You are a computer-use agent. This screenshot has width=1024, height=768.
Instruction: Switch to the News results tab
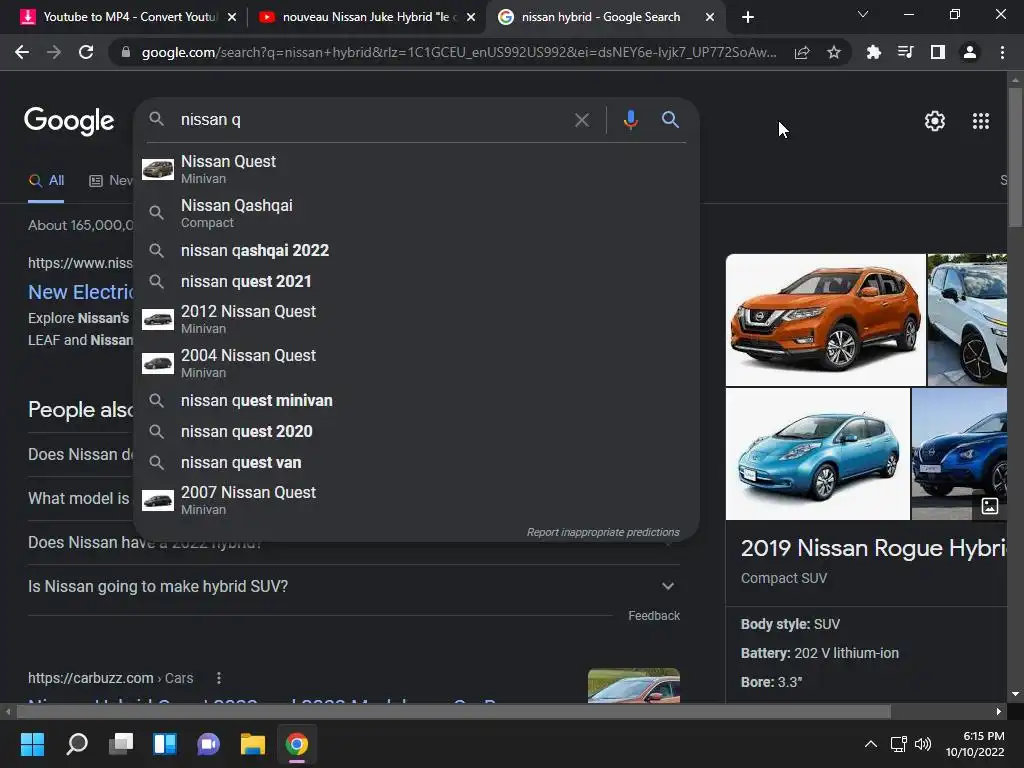(110, 180)
